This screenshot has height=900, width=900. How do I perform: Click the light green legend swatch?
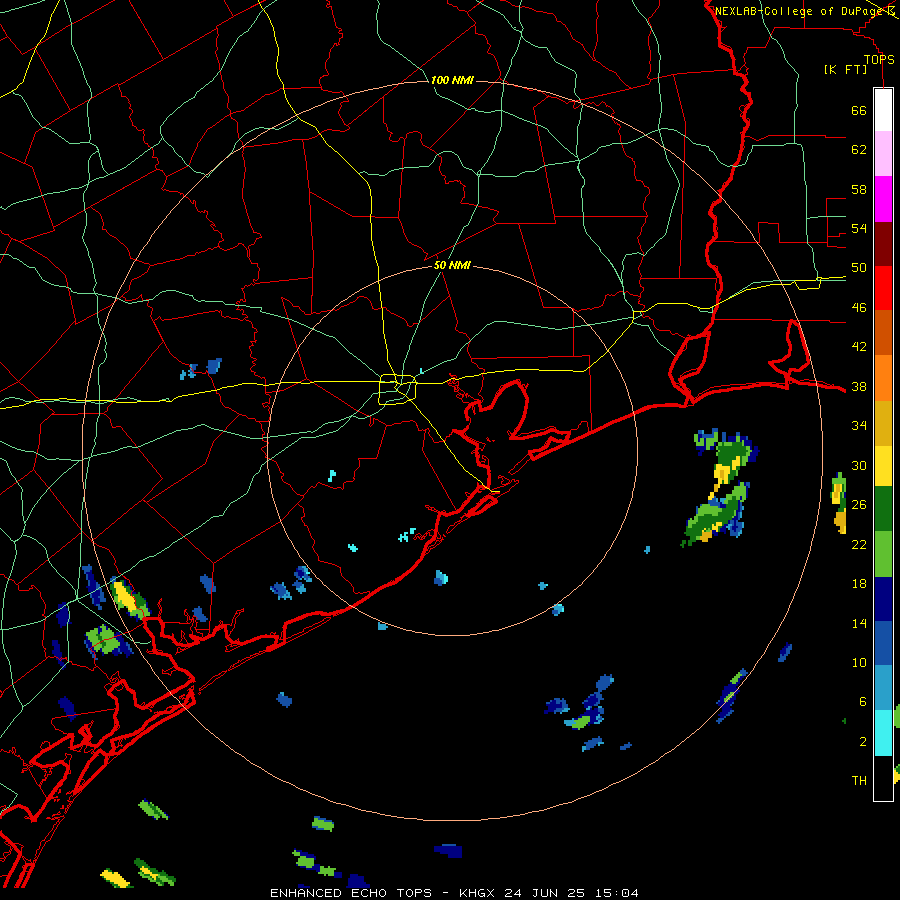(883, 554)
